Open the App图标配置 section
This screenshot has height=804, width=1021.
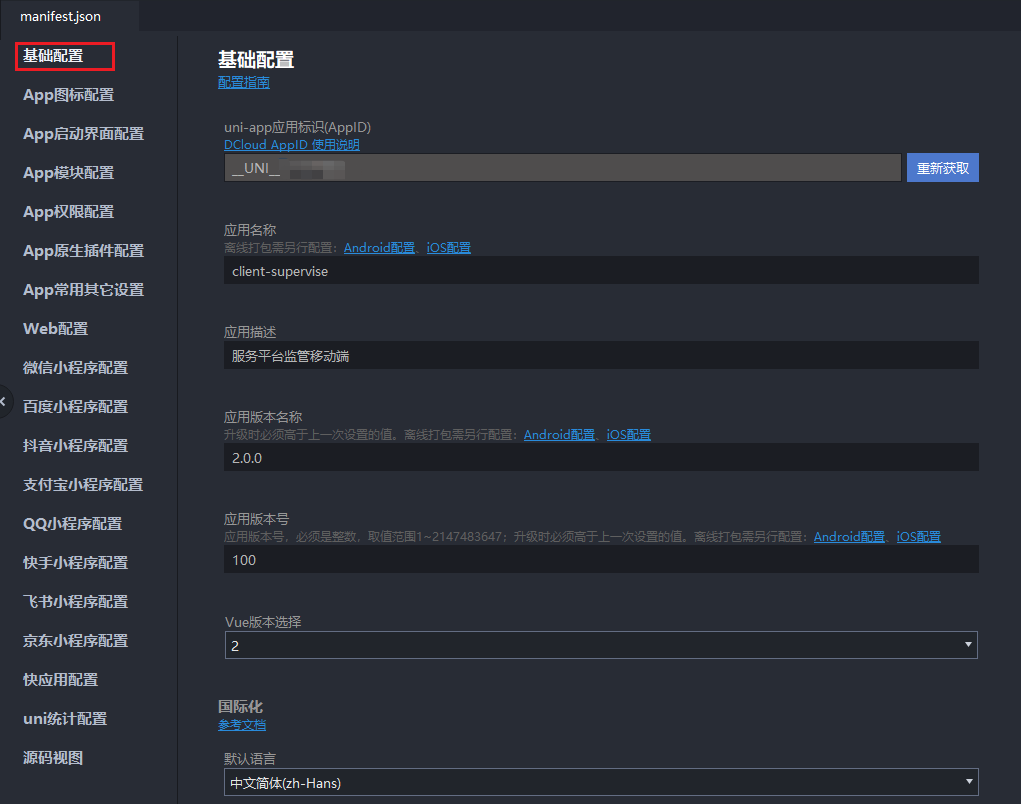point(67,94)
